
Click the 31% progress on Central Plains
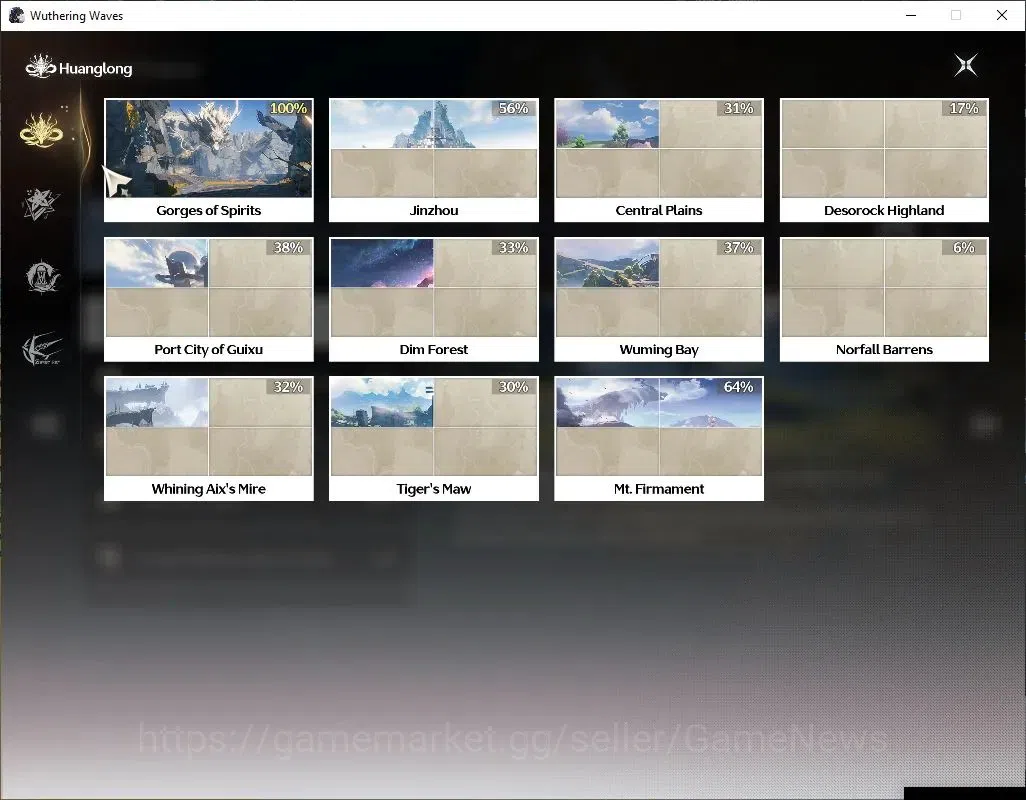[739, 109]
